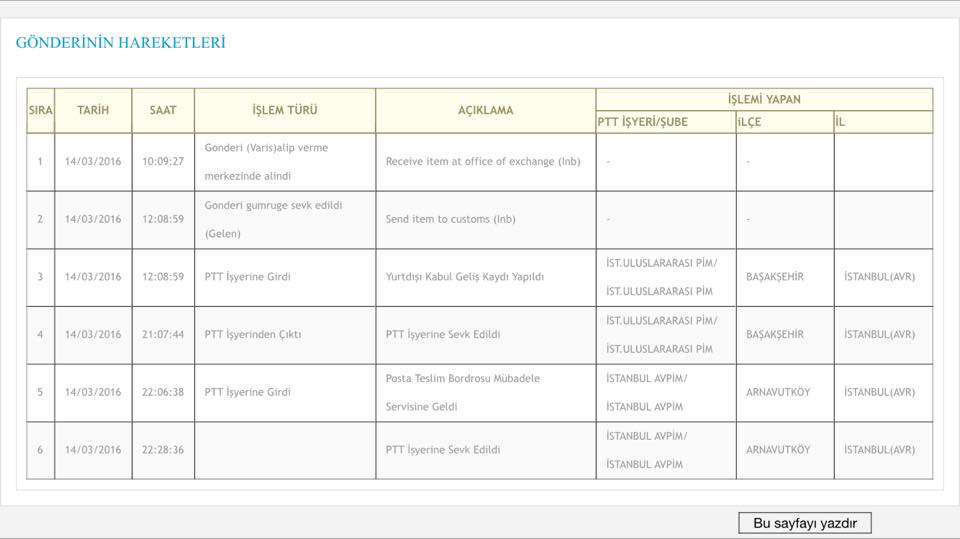Screen dimensions: 960x539
Task: Select row 6 İSTANBUL AVPİM office cell
Action: 666,450
